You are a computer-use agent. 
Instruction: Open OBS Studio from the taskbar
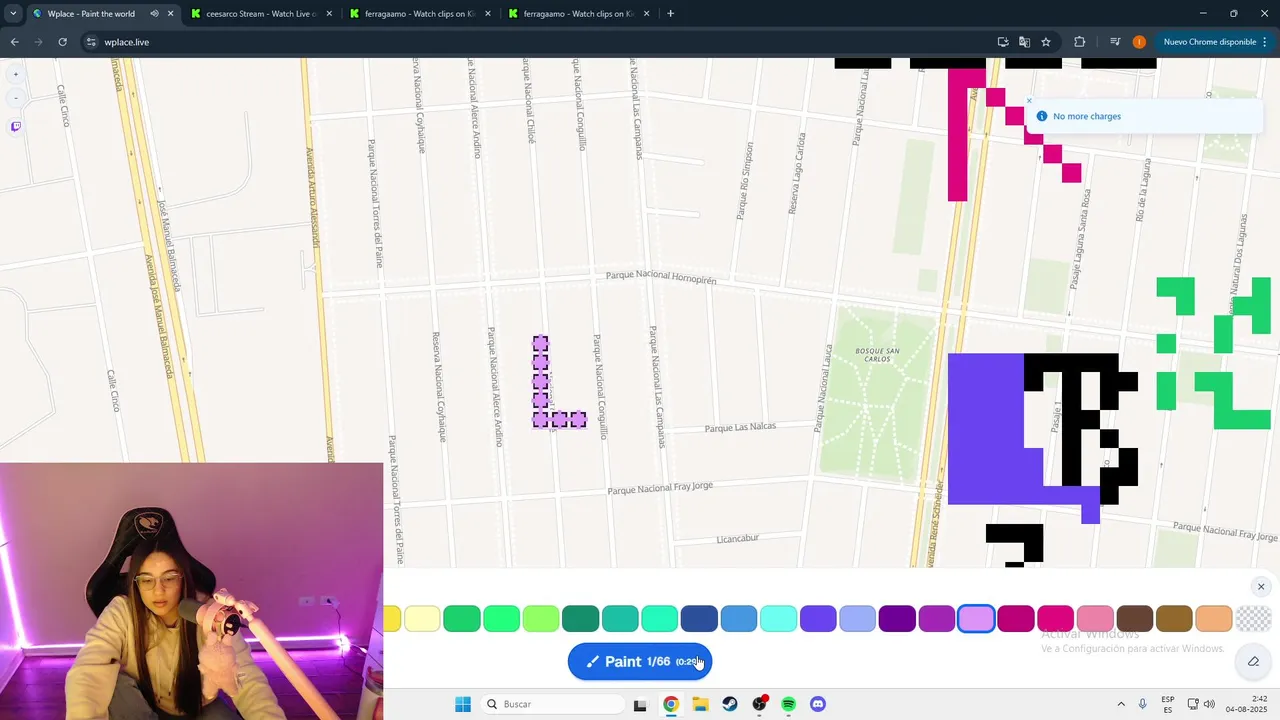(759, 704)
